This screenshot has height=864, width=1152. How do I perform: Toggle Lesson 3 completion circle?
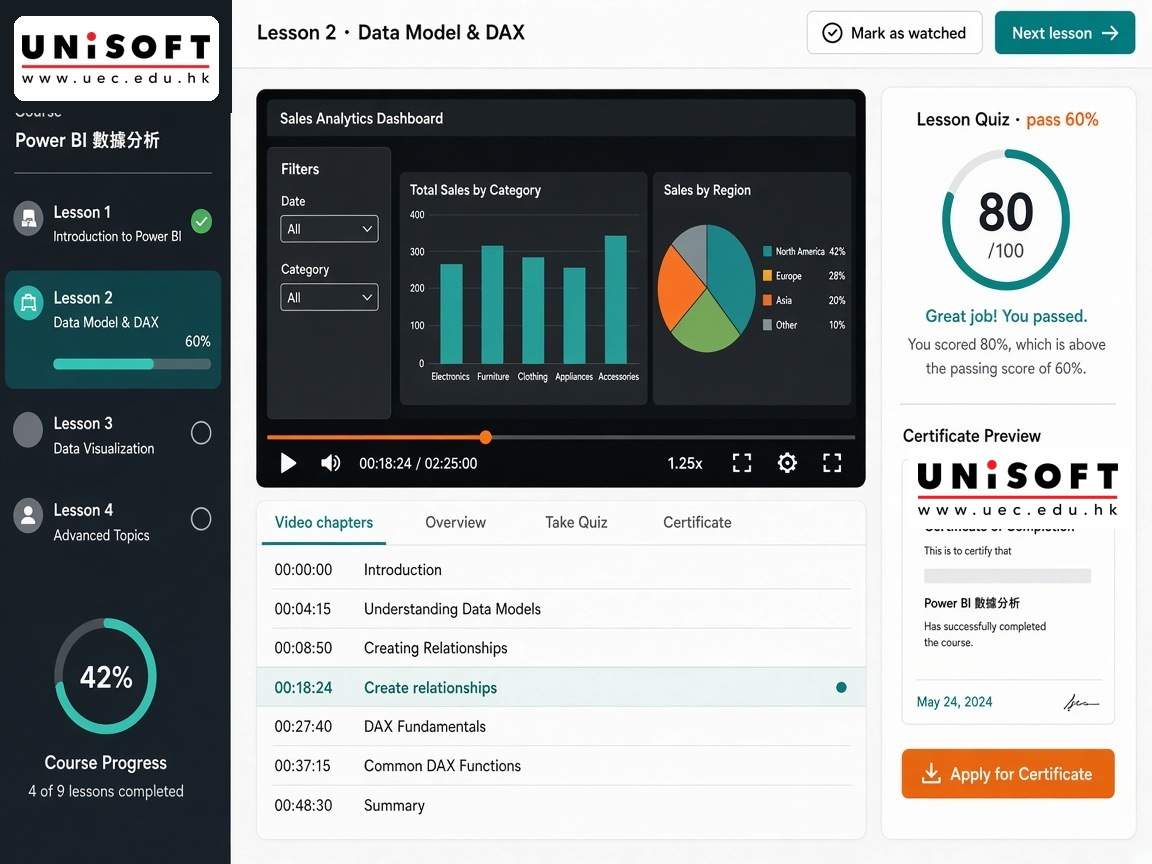point(201,433)
